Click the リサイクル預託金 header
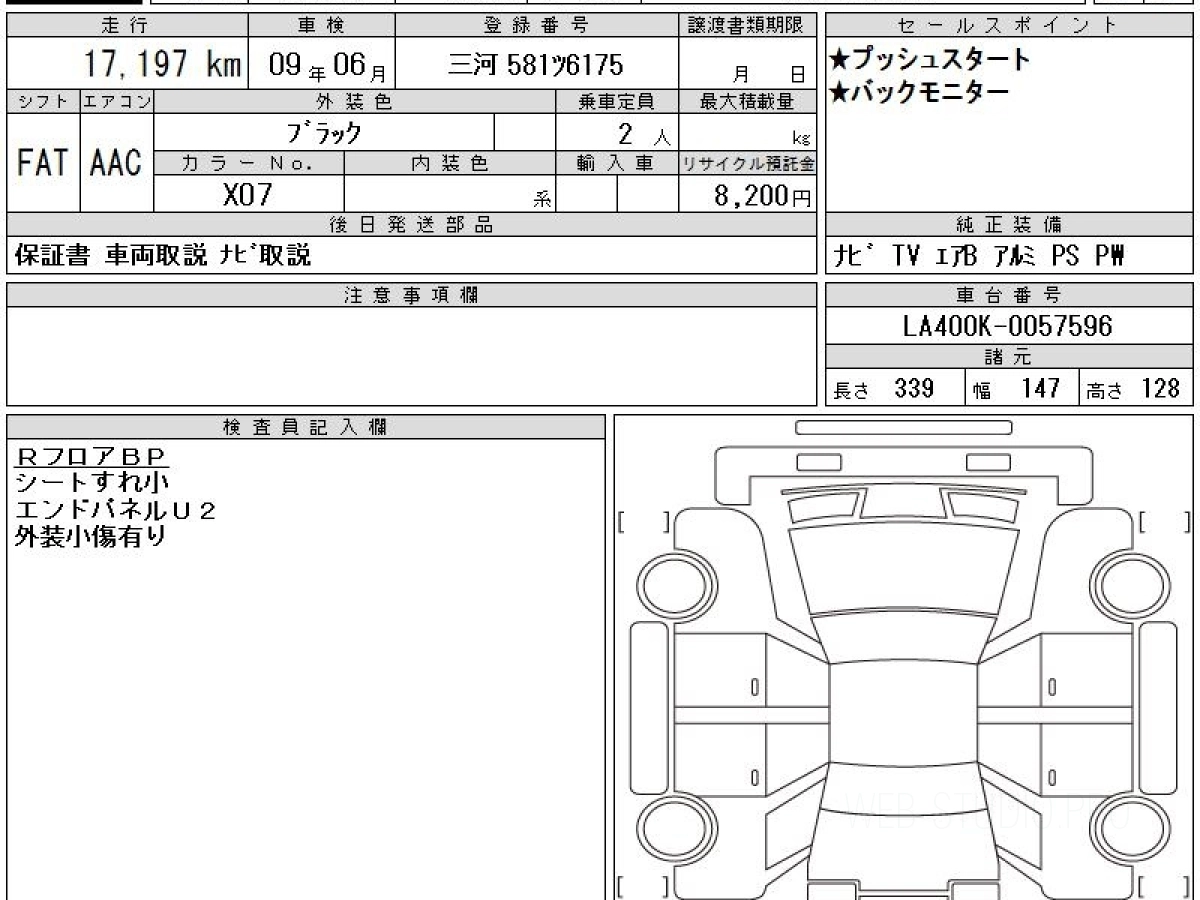Screen dimensions: 1200x900 tap(747, 163)
